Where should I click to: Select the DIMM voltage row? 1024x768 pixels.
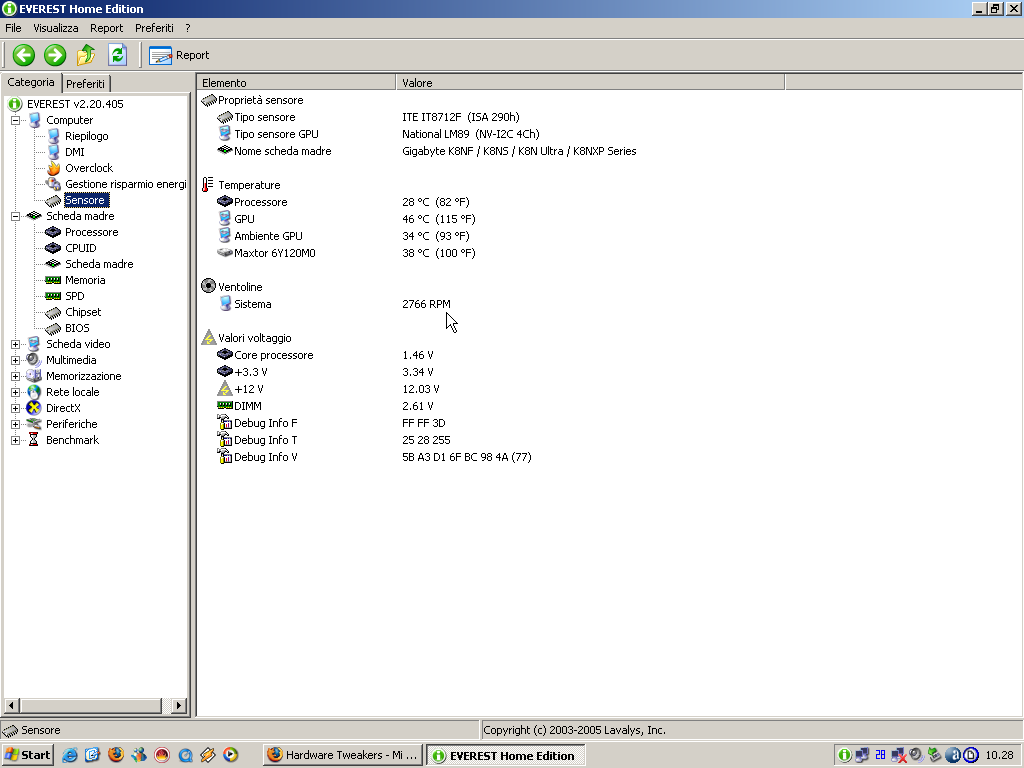[x=325, y=406]
